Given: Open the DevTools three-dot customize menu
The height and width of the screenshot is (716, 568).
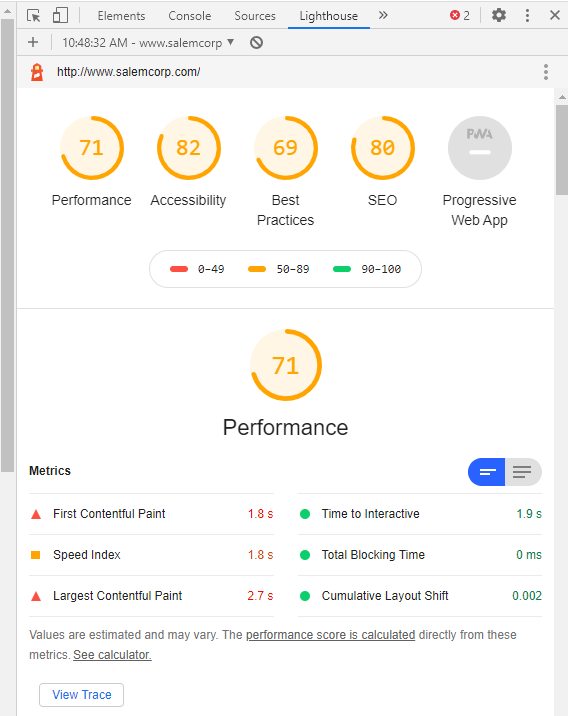Looking at the screenshot, I should click(527, 16).
